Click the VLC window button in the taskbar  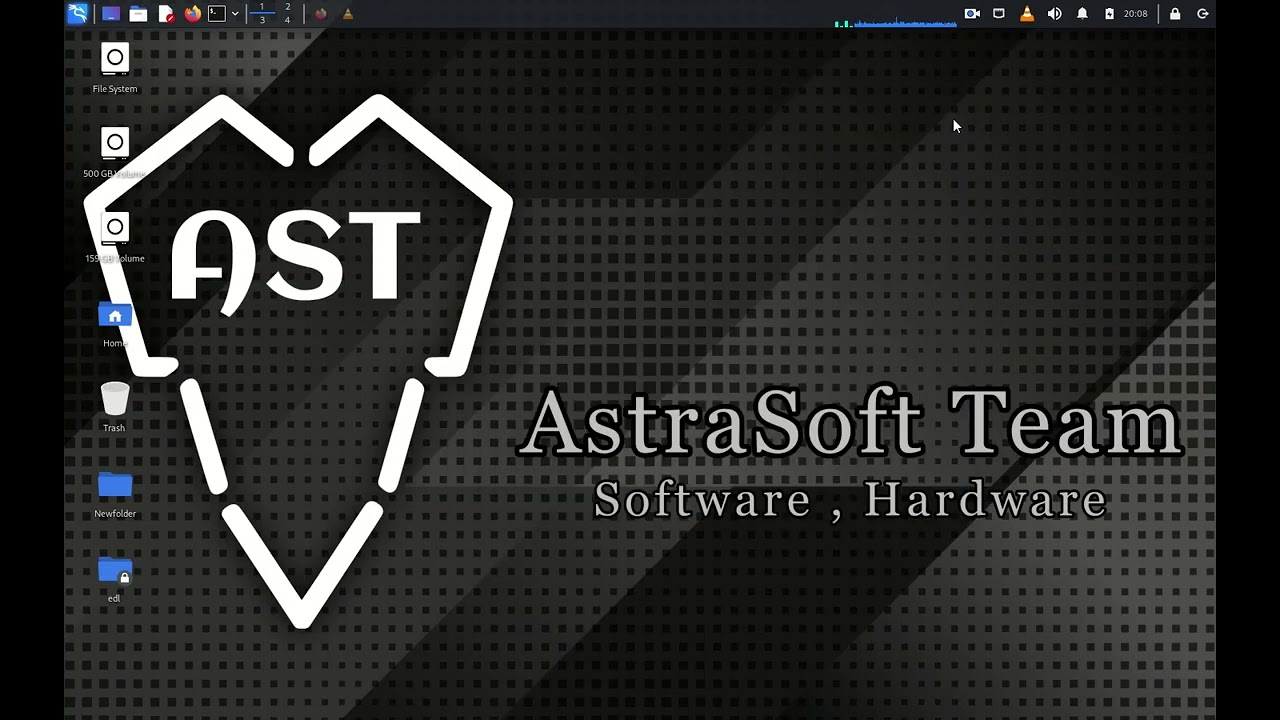pos(348,14)
